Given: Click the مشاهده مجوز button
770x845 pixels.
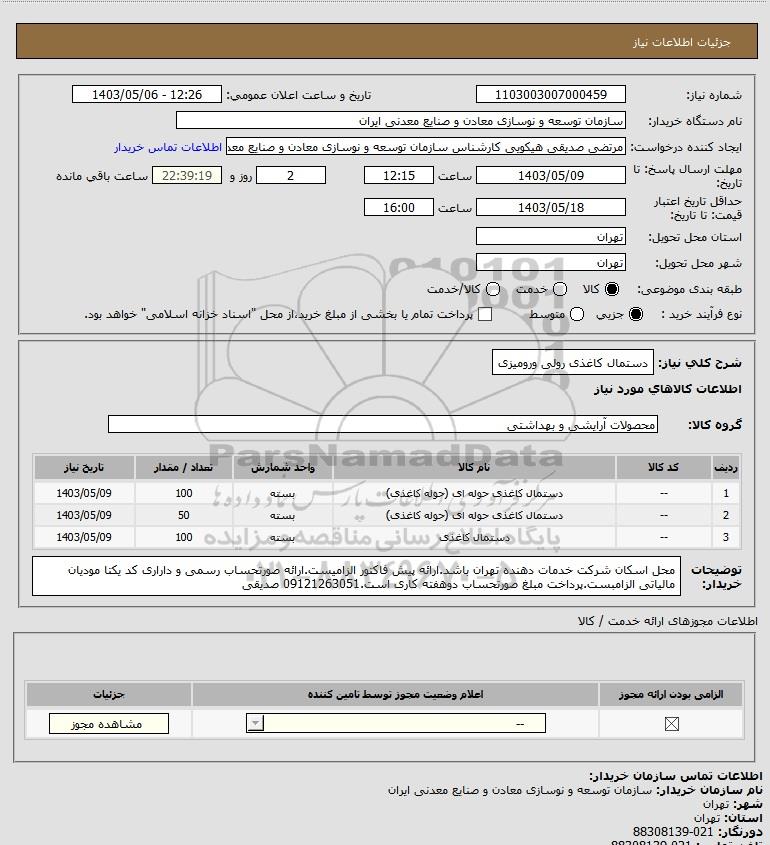Looking at the screenshot, I should point(108,724).
